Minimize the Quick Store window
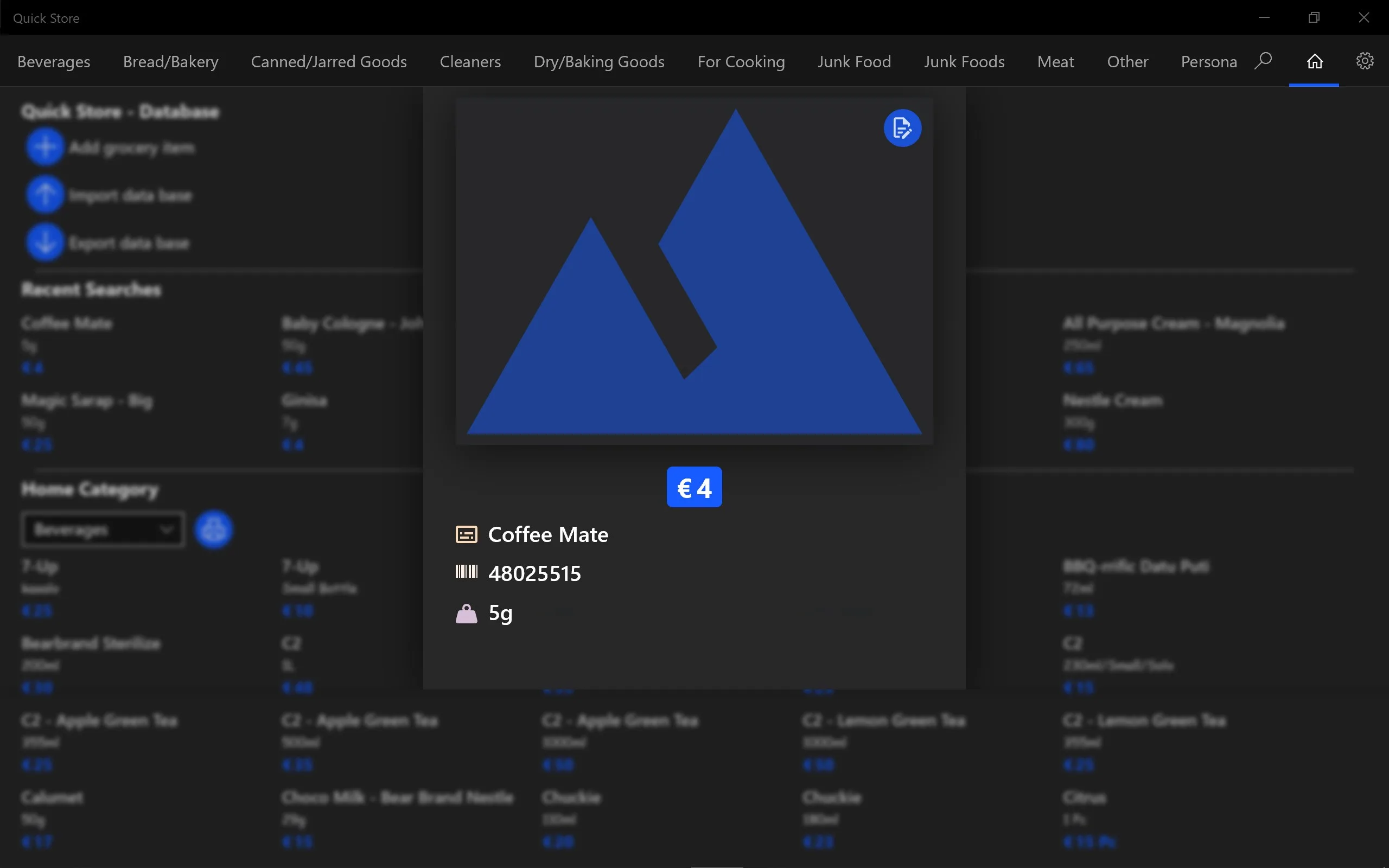 pyautogui.click(x=1264, y=17)
